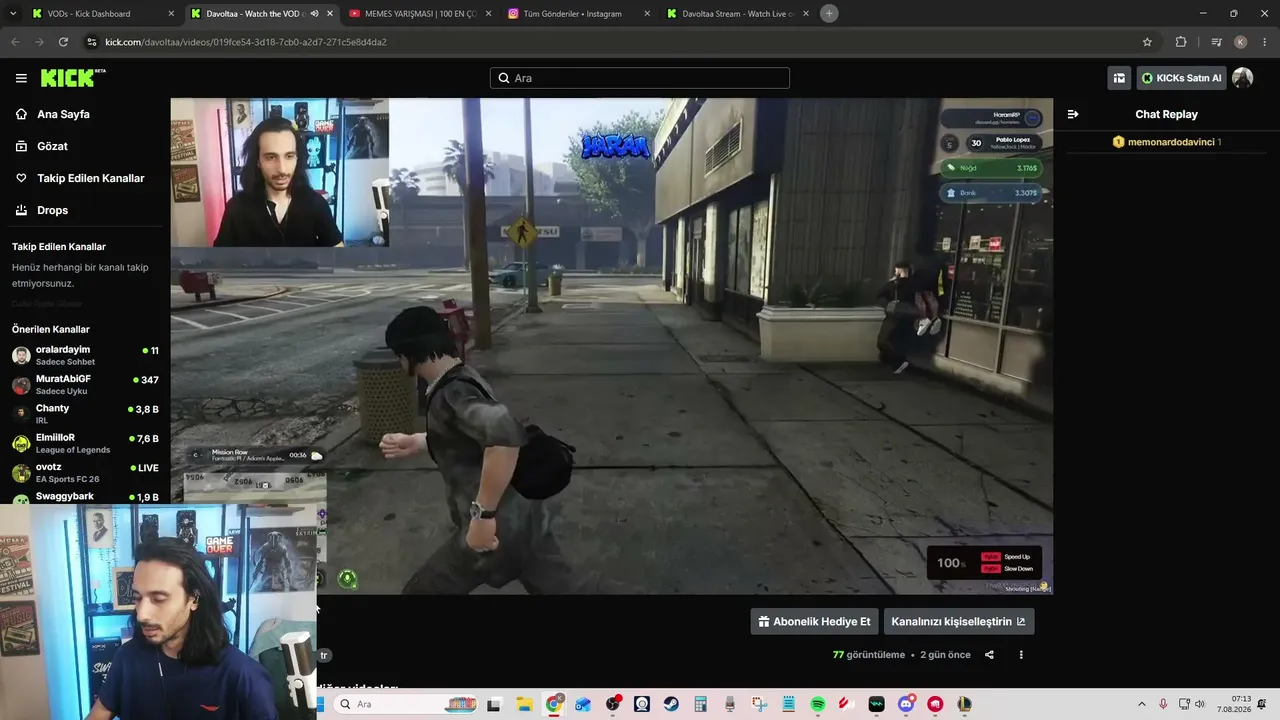Open Snipping Tool from the taskbar

pos(759,705)
